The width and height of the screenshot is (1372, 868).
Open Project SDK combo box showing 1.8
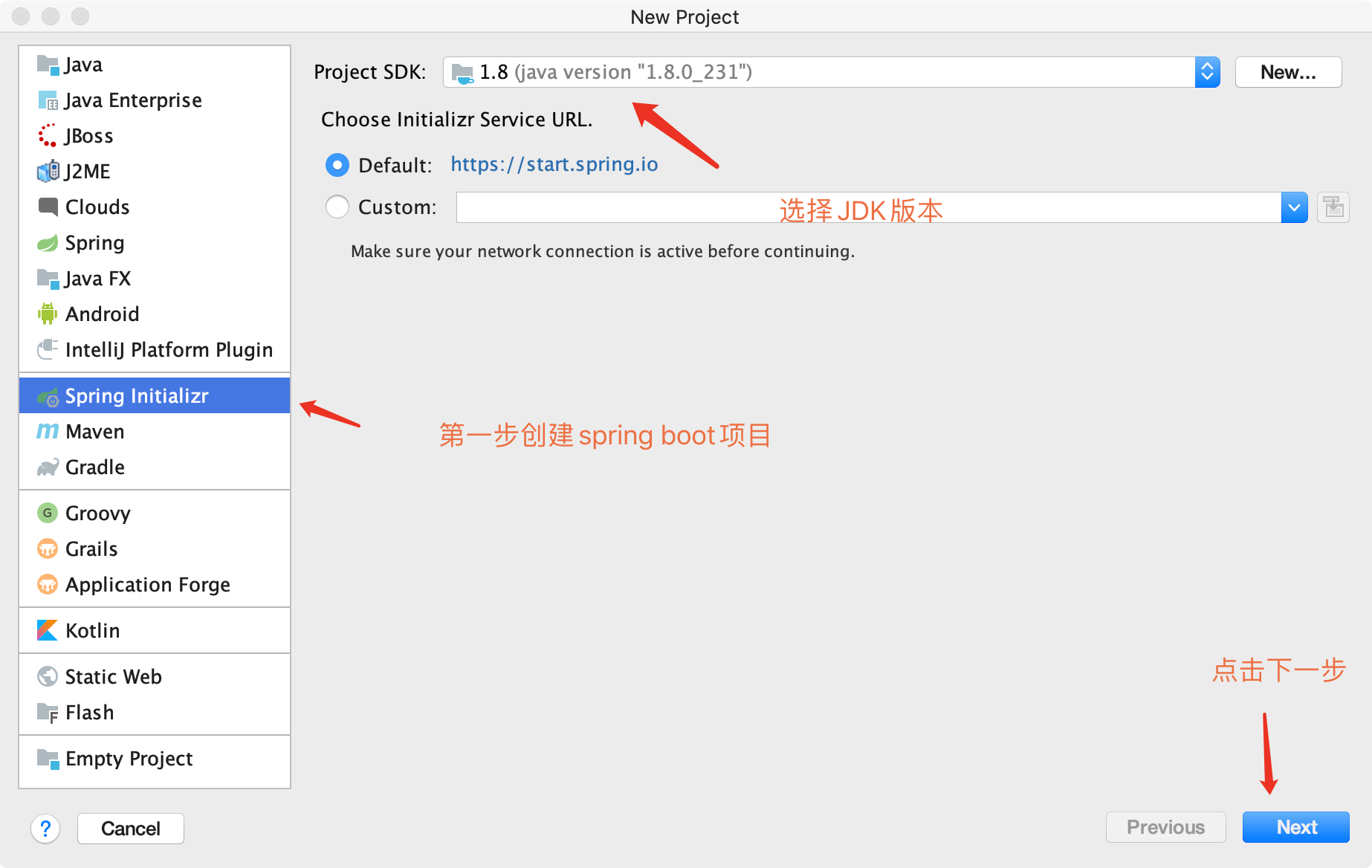[x=831, y=72]
